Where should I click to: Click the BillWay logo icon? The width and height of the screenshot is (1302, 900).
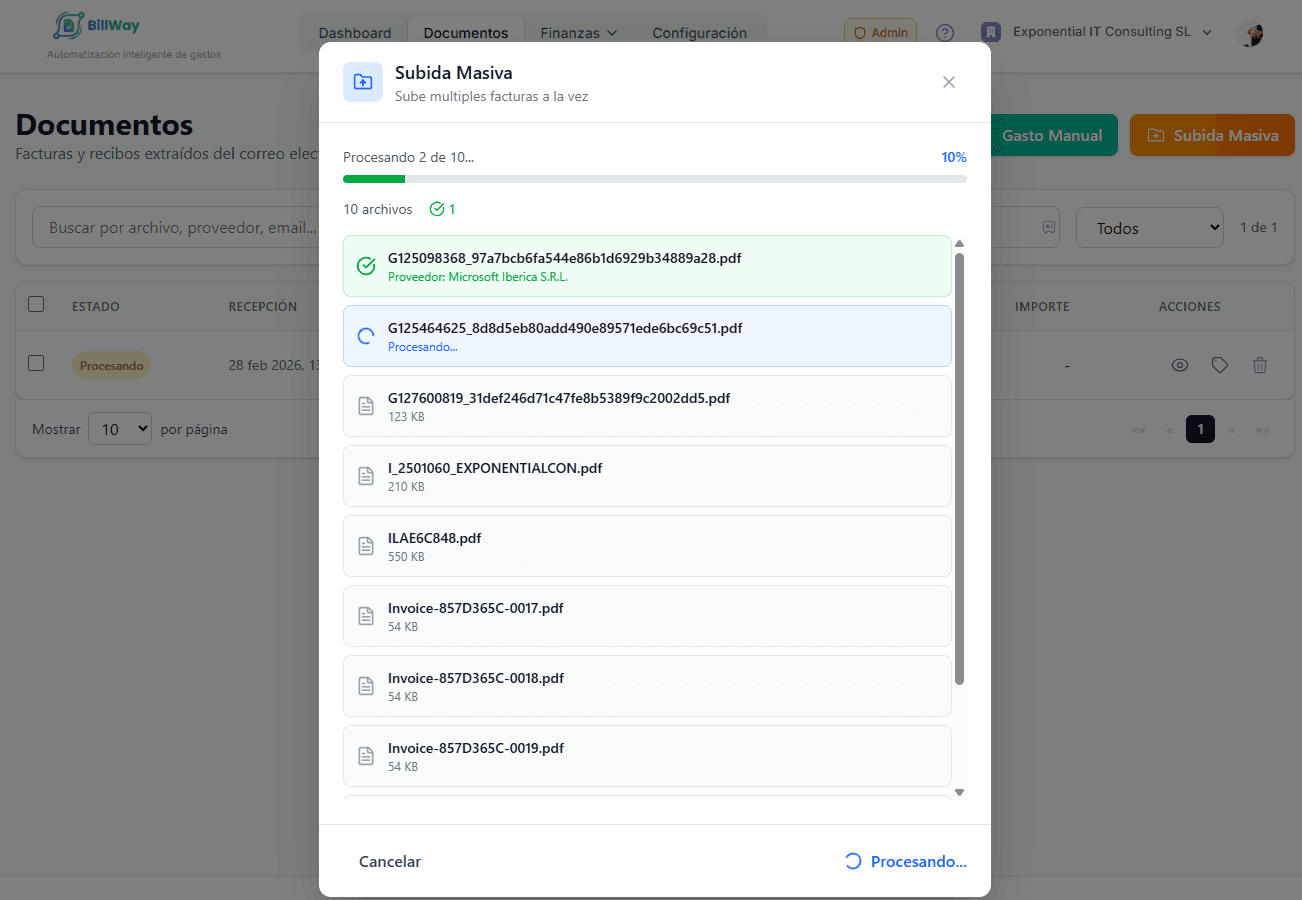(x=68, y=26)
